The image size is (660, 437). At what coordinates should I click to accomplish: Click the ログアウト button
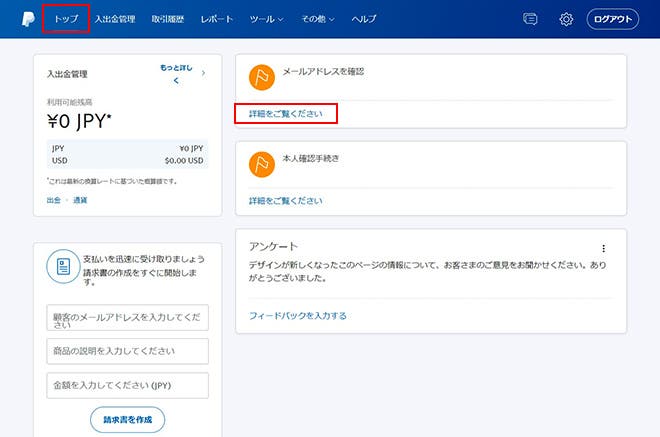coord(613,19)
